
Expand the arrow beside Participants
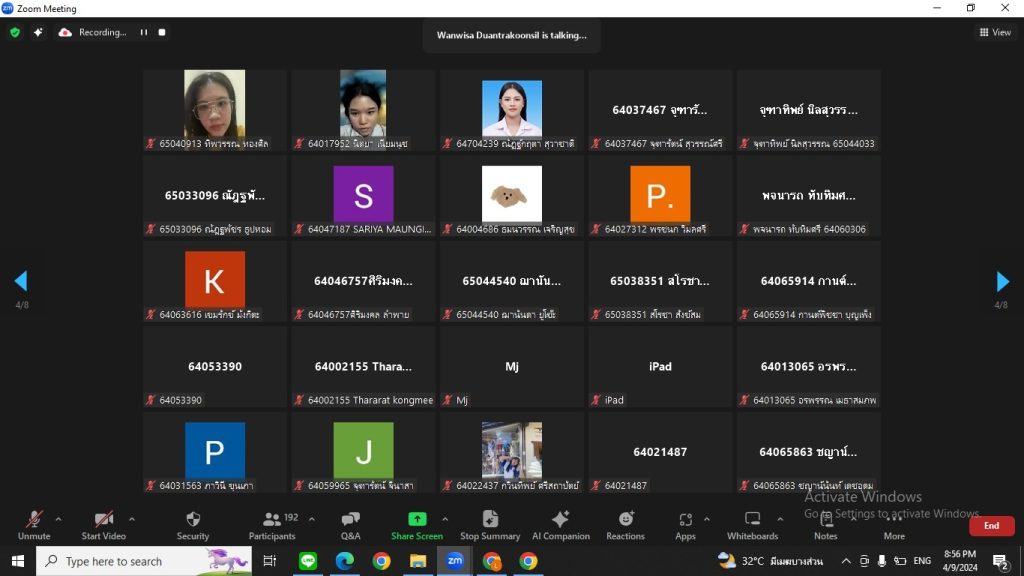(312, 519)
